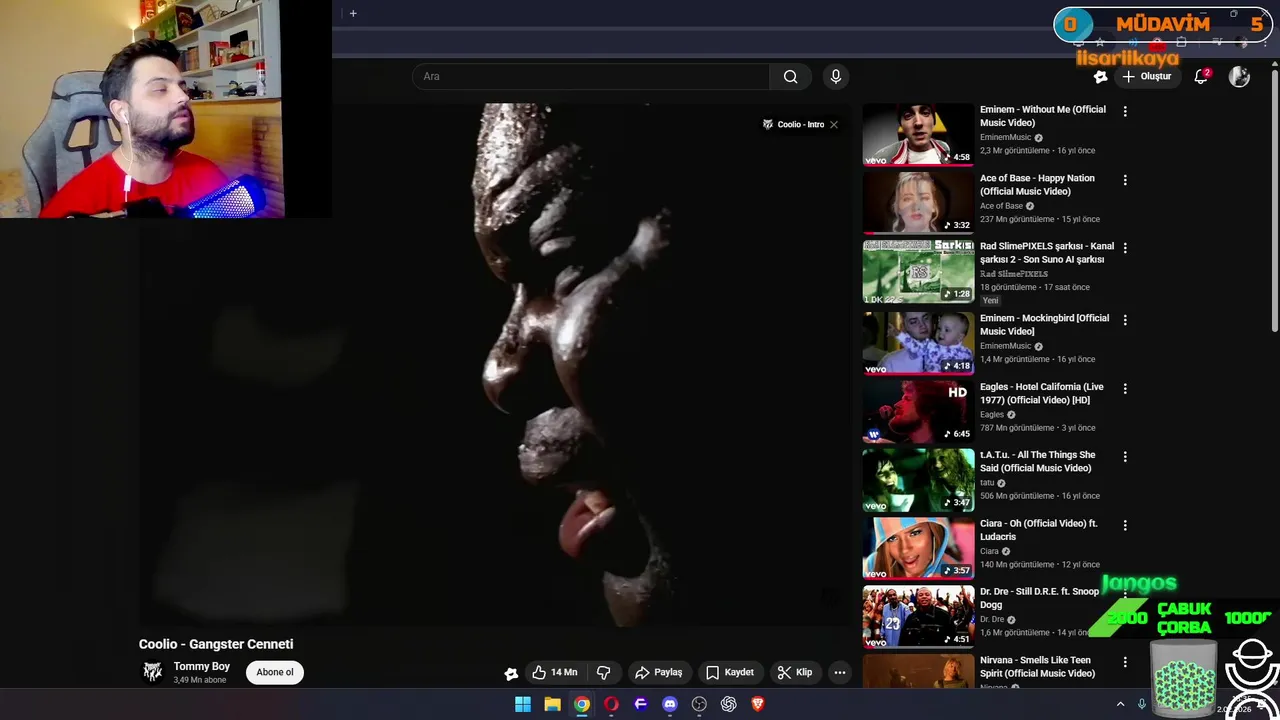This screenshot has width=1280, height=720.
Task: Open the YouTube account avatar menu
Action: click(x=1239, y=76)
